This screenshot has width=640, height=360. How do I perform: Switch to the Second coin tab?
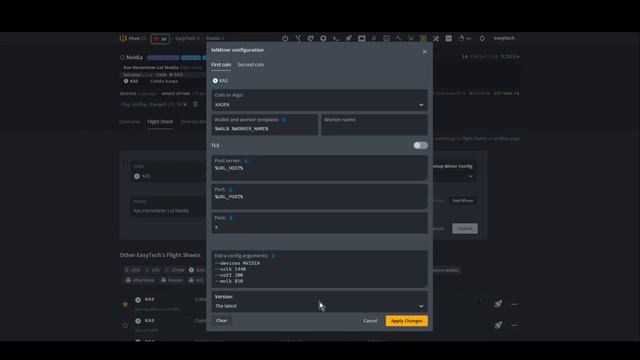pos(251,64)
